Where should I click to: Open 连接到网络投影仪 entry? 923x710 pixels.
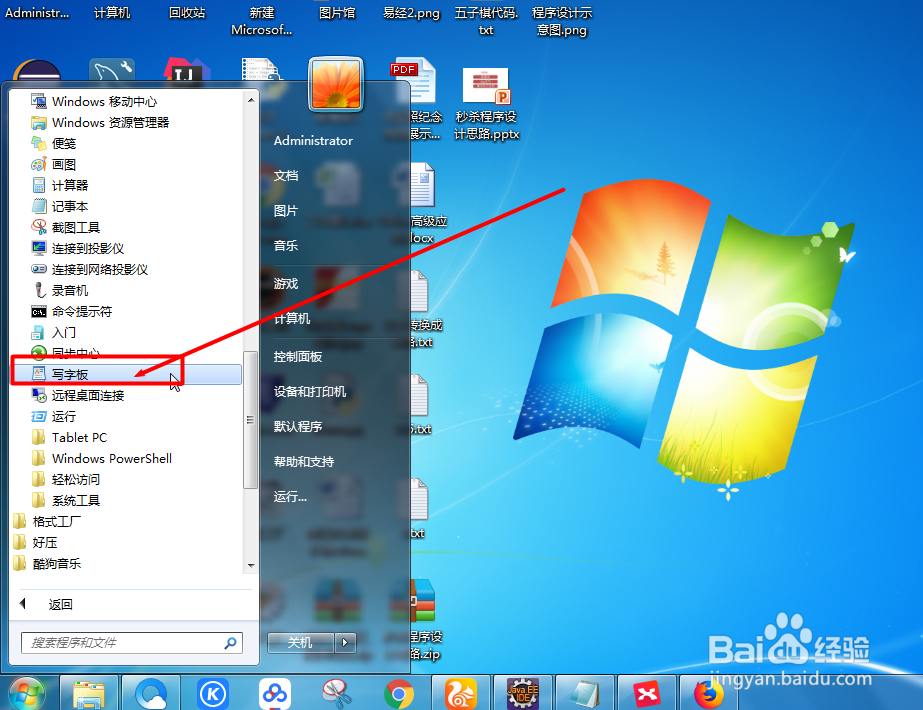[89, 270]
